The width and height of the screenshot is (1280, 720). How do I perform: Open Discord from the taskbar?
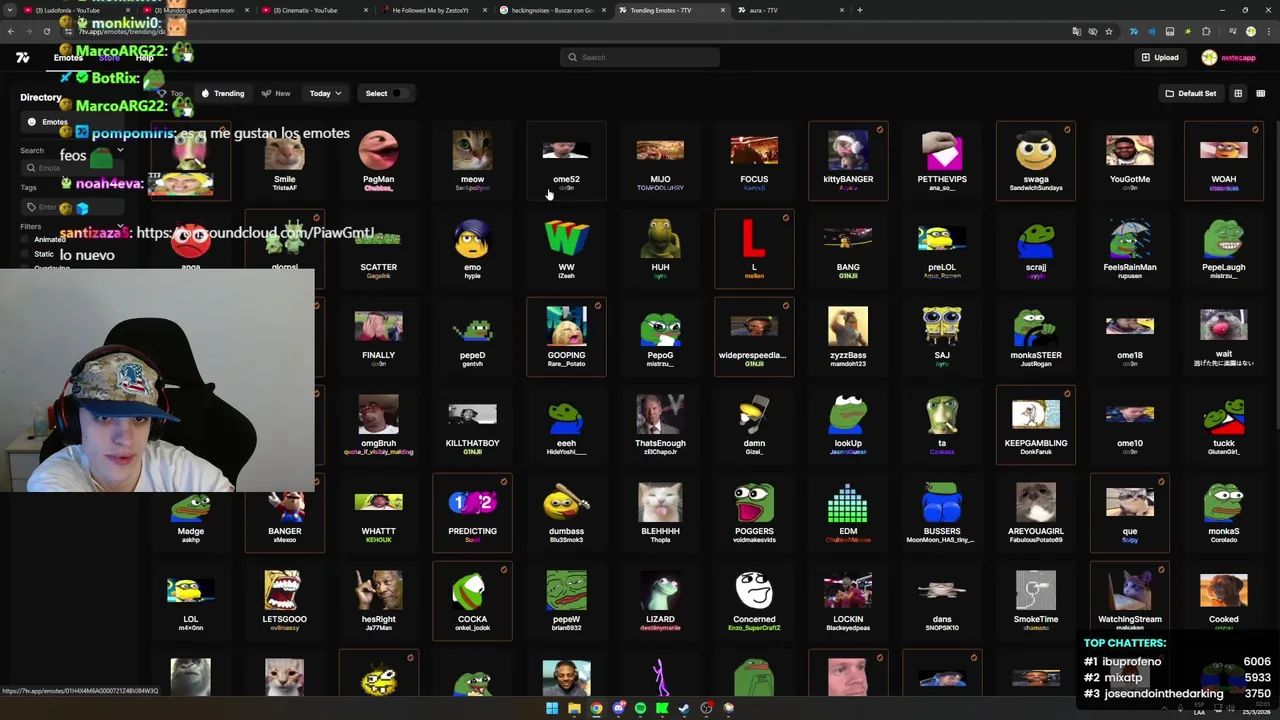[x=618, y=708]
